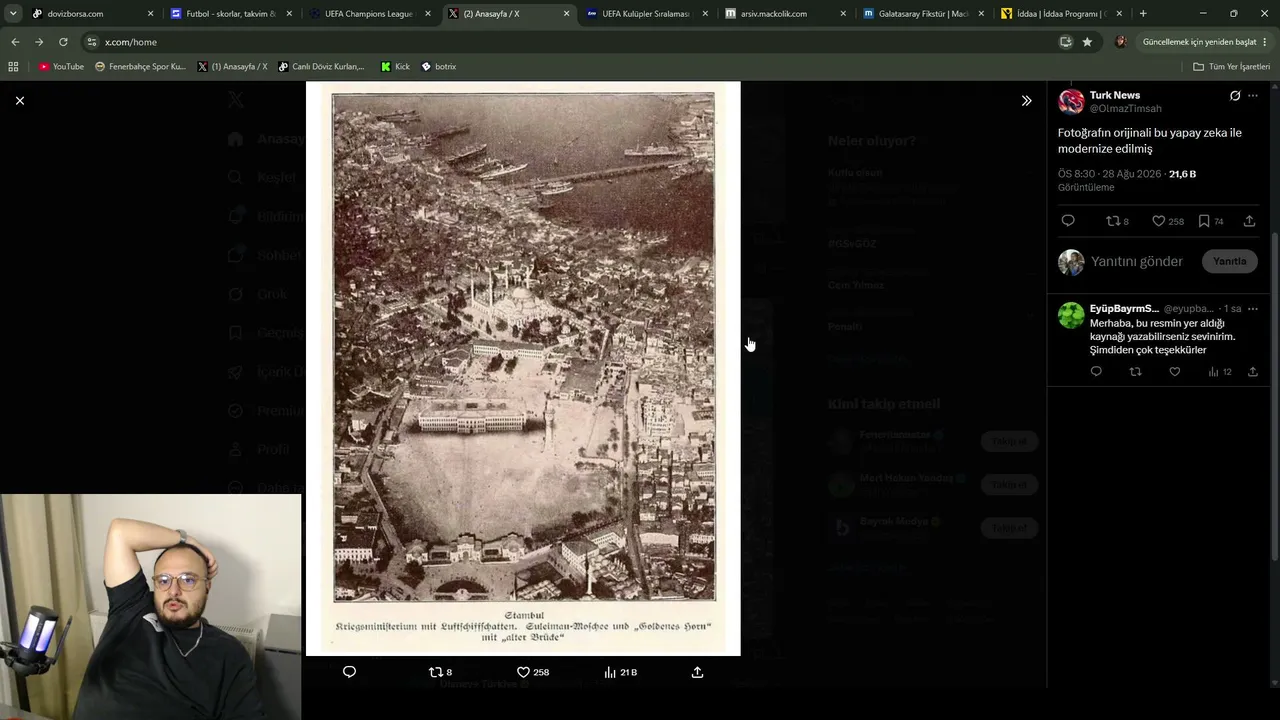1280x720 pixels.
Task: Click the reply text beginning 'Merhaba, bu resmin'
Action: pyautogui.click(x=1162, y=337)
